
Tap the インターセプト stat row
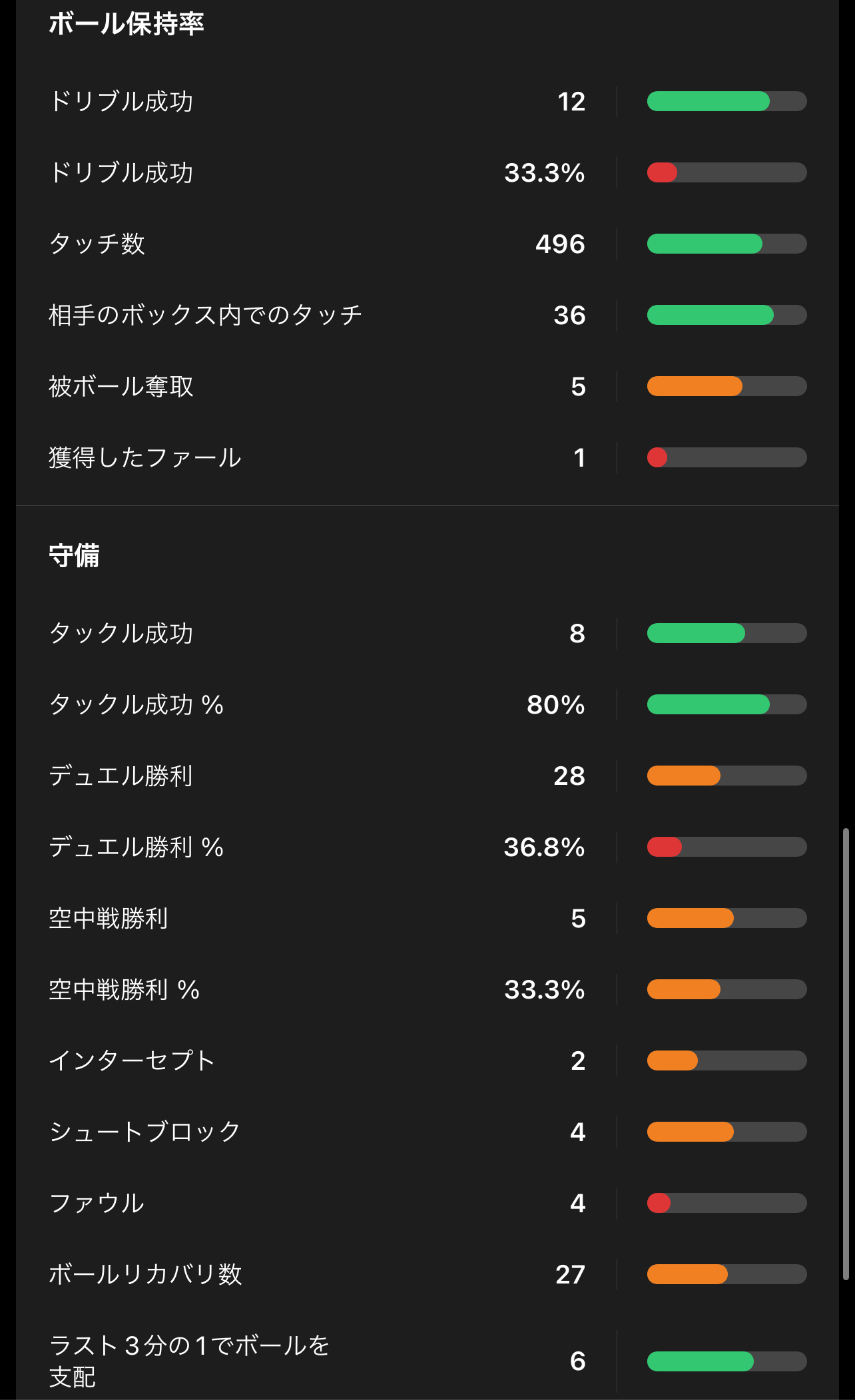point(427,1060)
